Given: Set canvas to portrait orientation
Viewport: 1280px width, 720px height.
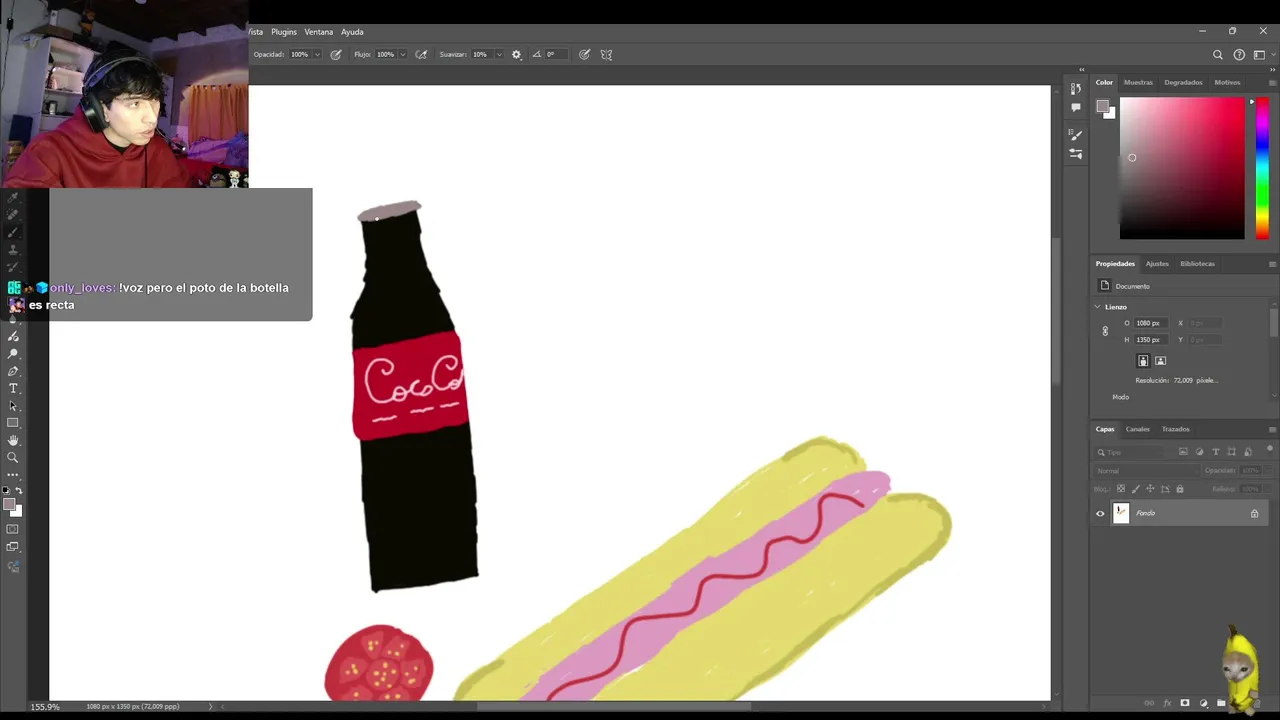Looking at the screenshot, I should [x=1143, y=361].
